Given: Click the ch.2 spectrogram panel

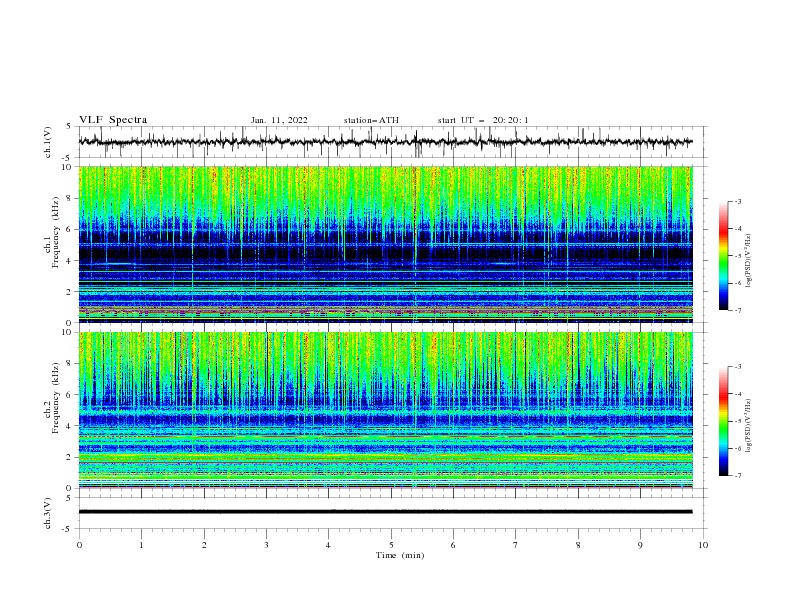Looking at the screenshot, I should (x=385, y=410).
